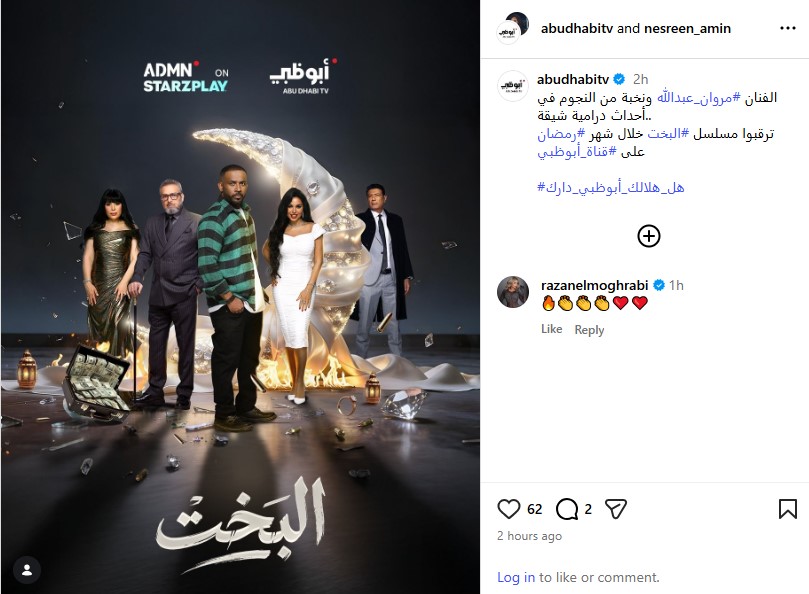Screen dimensions: 809x594
Task: Click the header profile avatar of abudhabitv
Action: coord(509,33)
